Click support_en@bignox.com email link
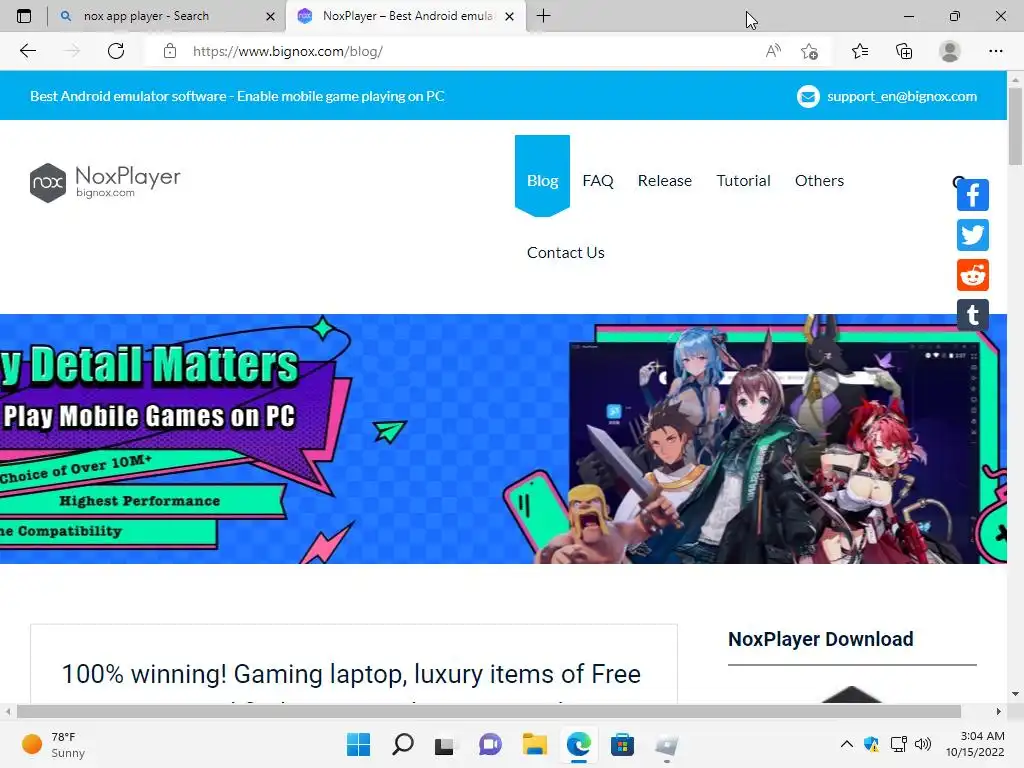The image size is (1024, 768). pyautogui.click(x=902, y=96)
